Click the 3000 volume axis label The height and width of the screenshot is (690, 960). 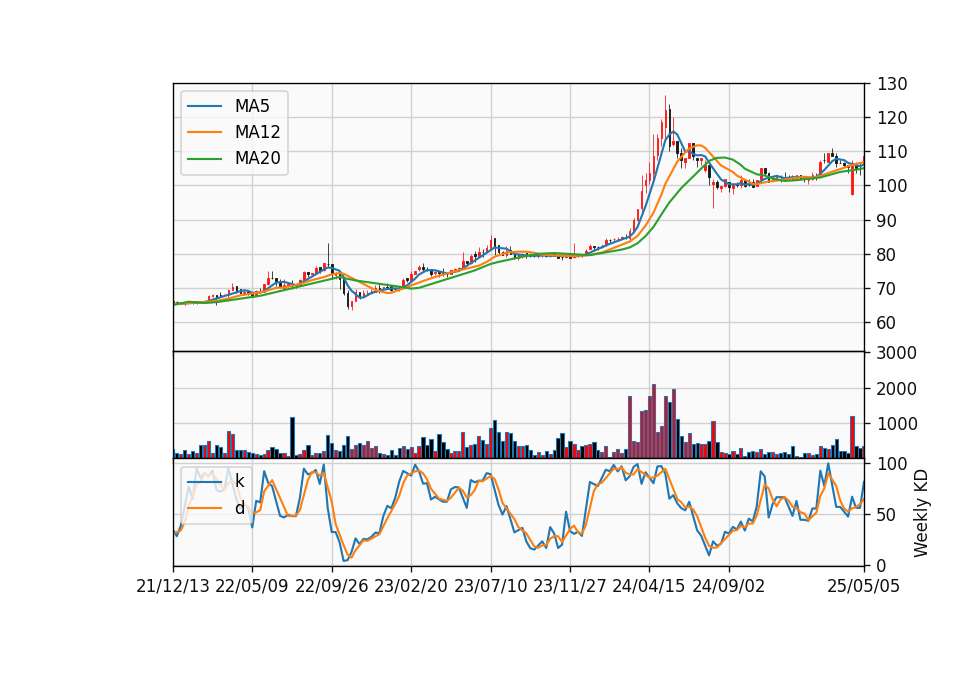897,353
